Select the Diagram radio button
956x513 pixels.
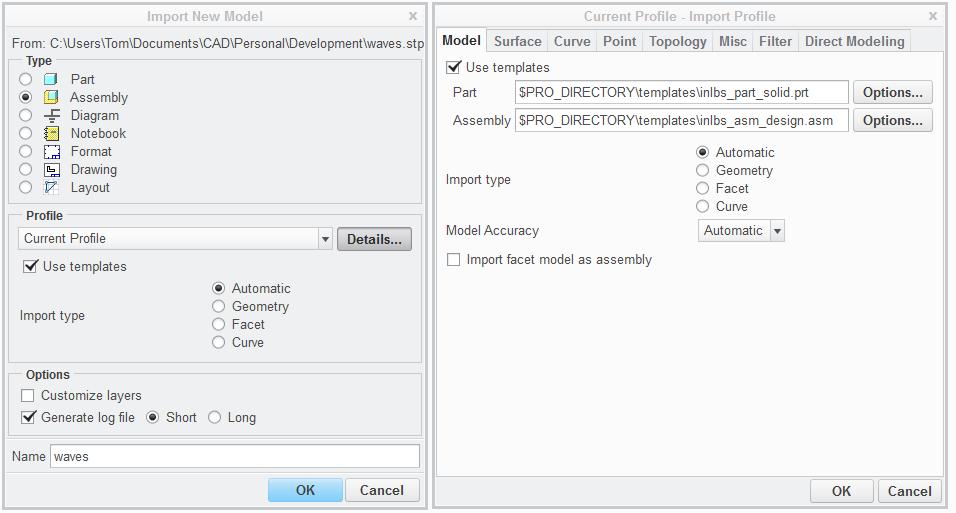(x=26, y=115)
